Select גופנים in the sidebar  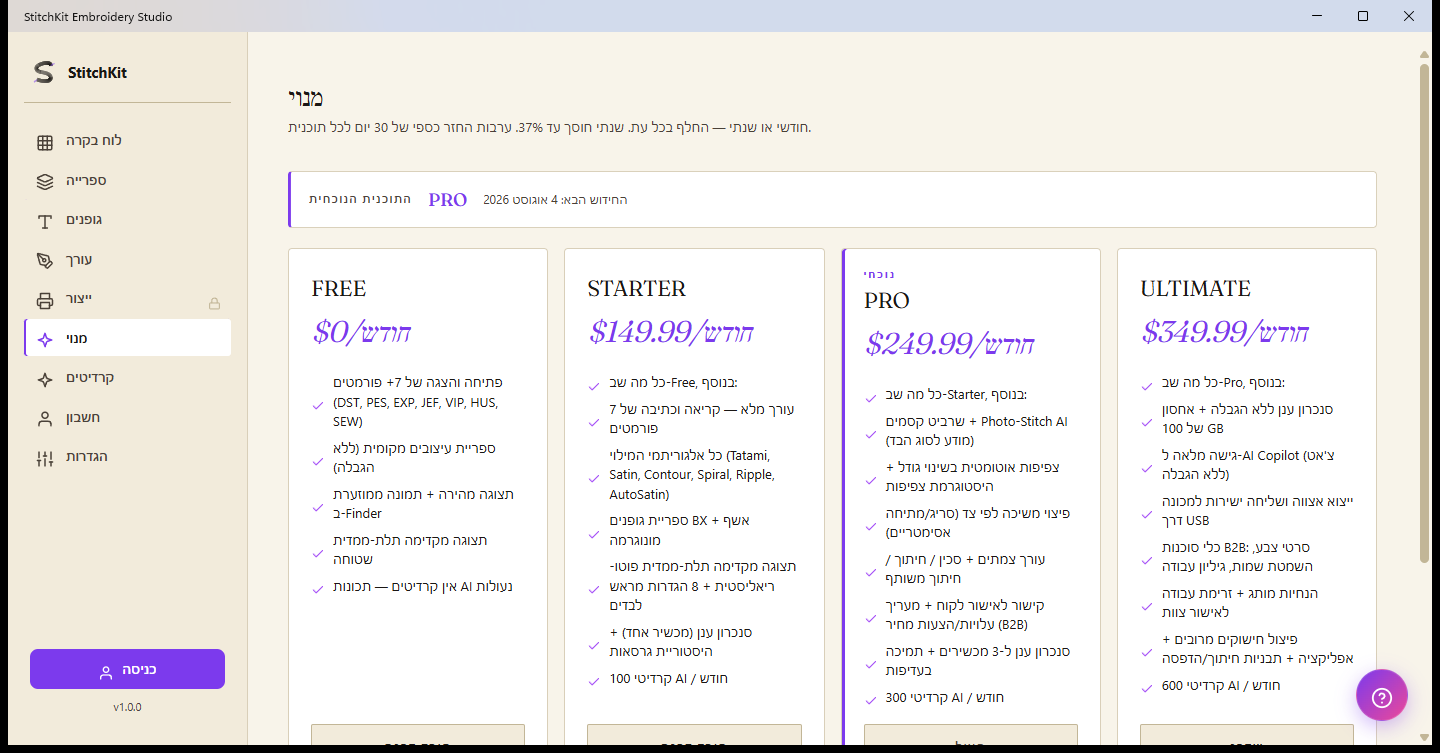tap(128, 220)
